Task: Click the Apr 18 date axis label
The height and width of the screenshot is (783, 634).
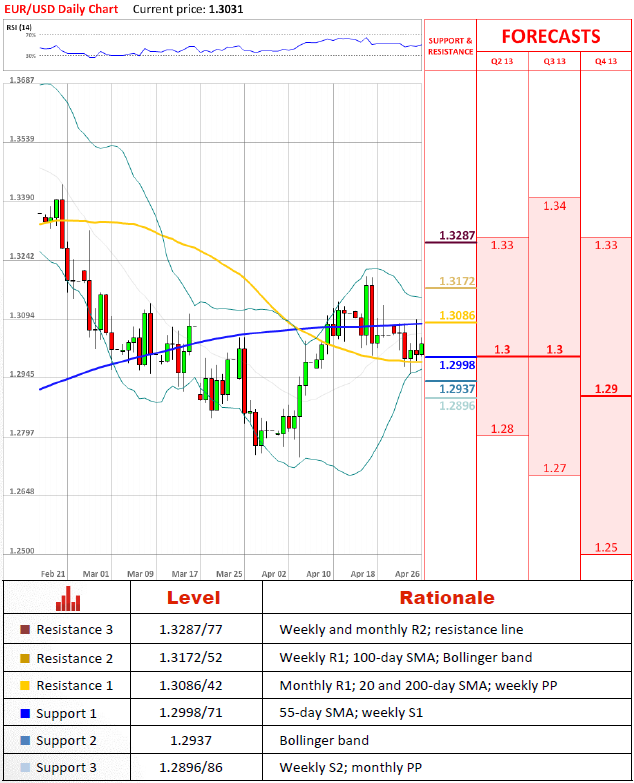Action: coord(363,574)
